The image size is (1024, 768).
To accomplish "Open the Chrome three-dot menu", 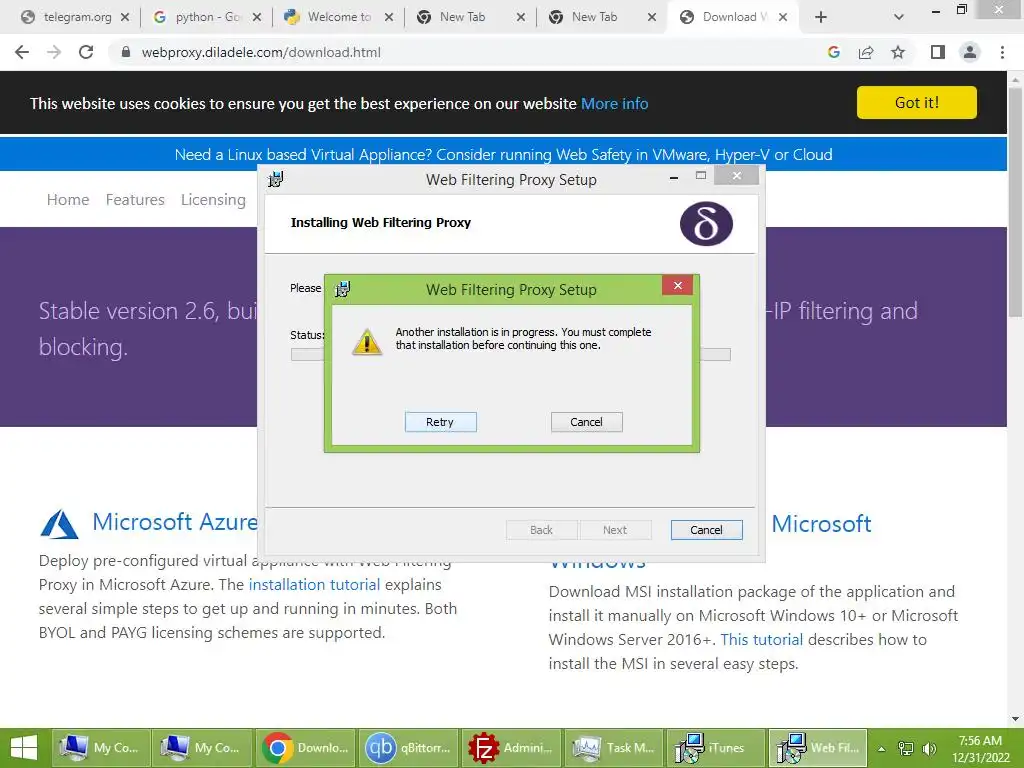I will tap(1002, 52).
